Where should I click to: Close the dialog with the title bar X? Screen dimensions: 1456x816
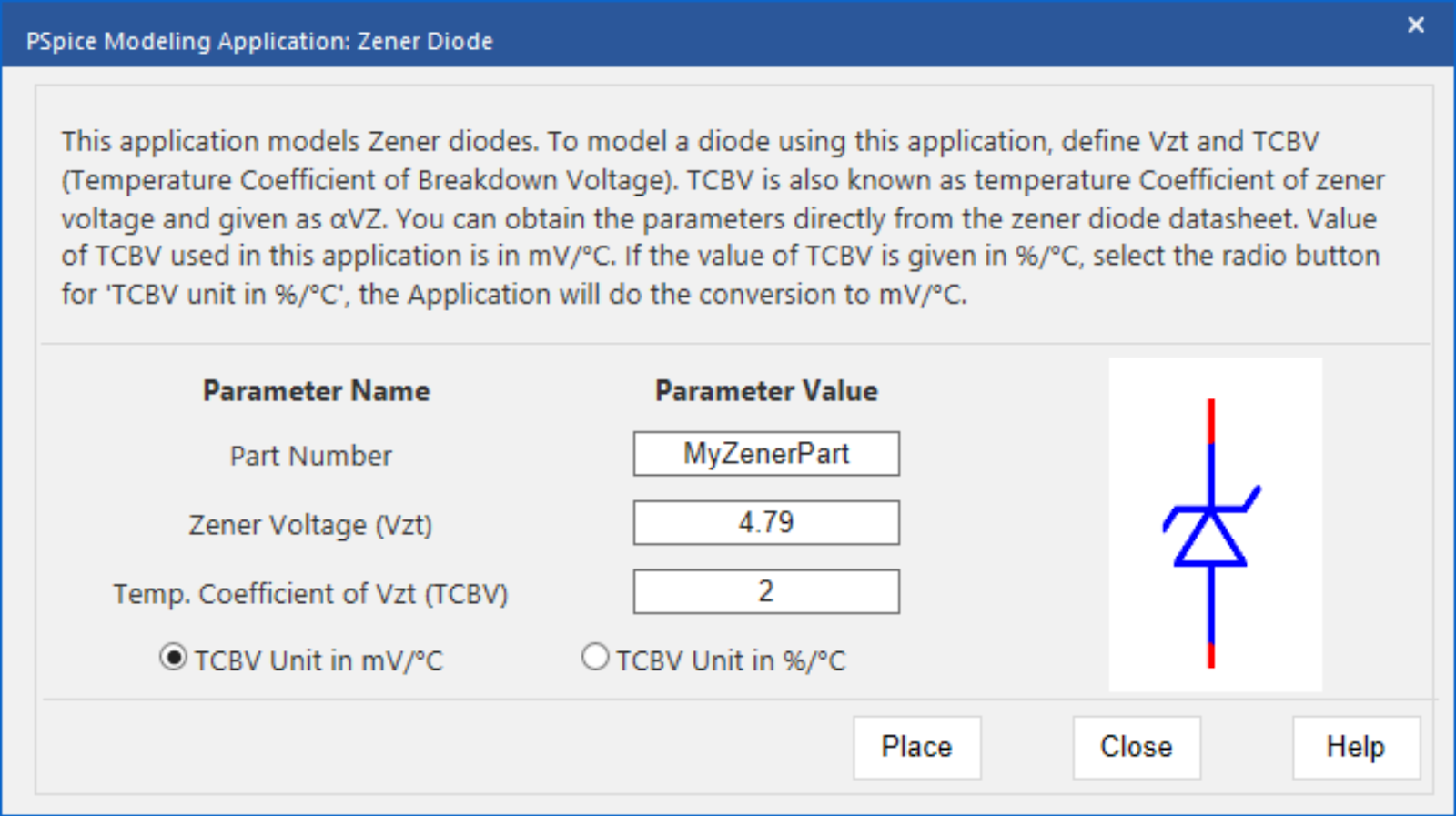1416,25
